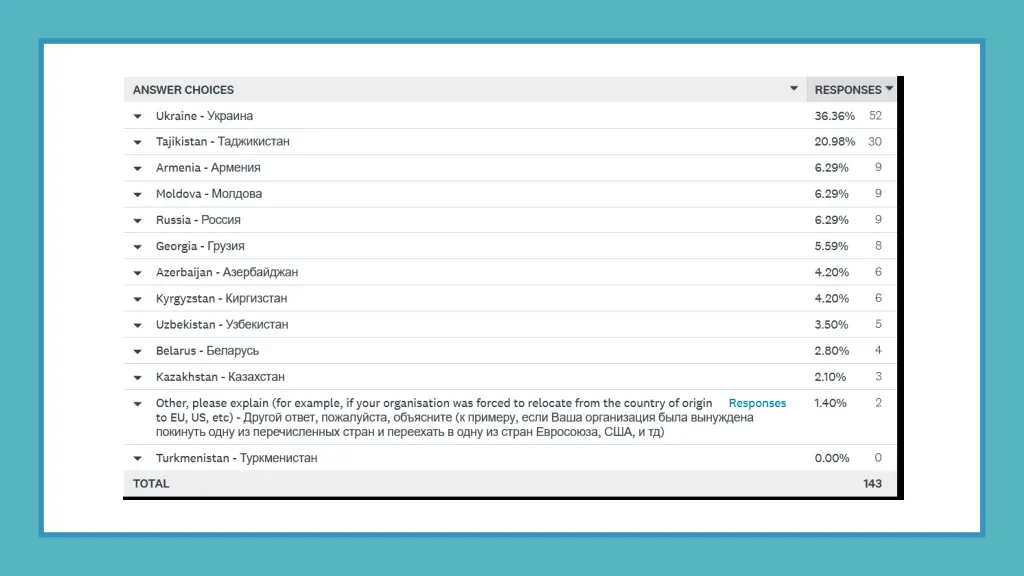Expand the Kyrgyzstan row arrow

pyautogui.click(x=138, y=299)
